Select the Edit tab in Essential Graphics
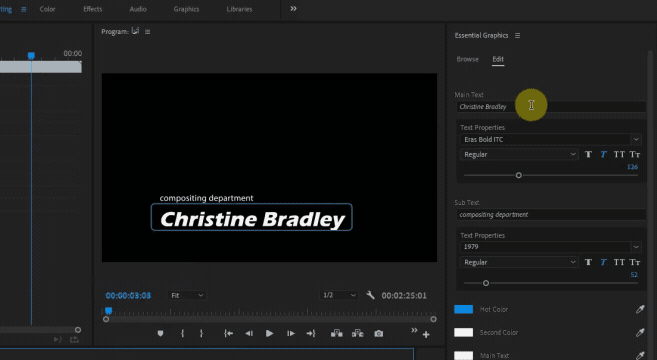 (x=498, y=59)
